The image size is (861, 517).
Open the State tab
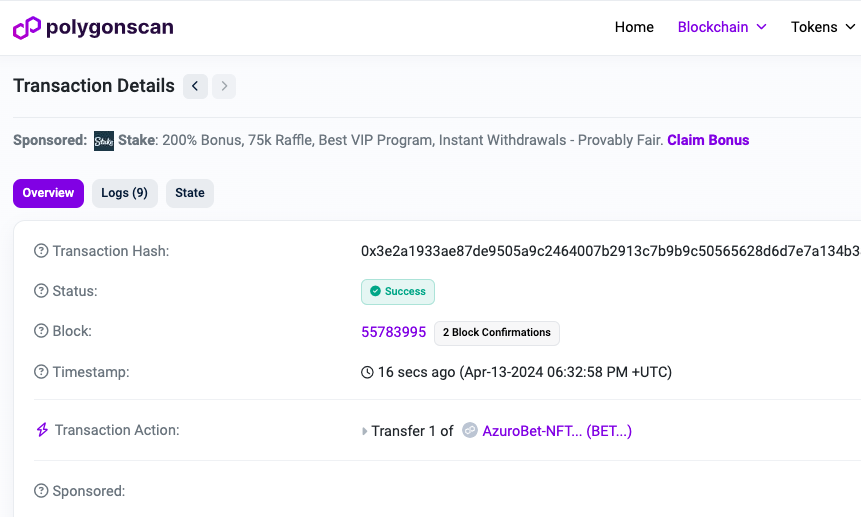pos(190,193)
